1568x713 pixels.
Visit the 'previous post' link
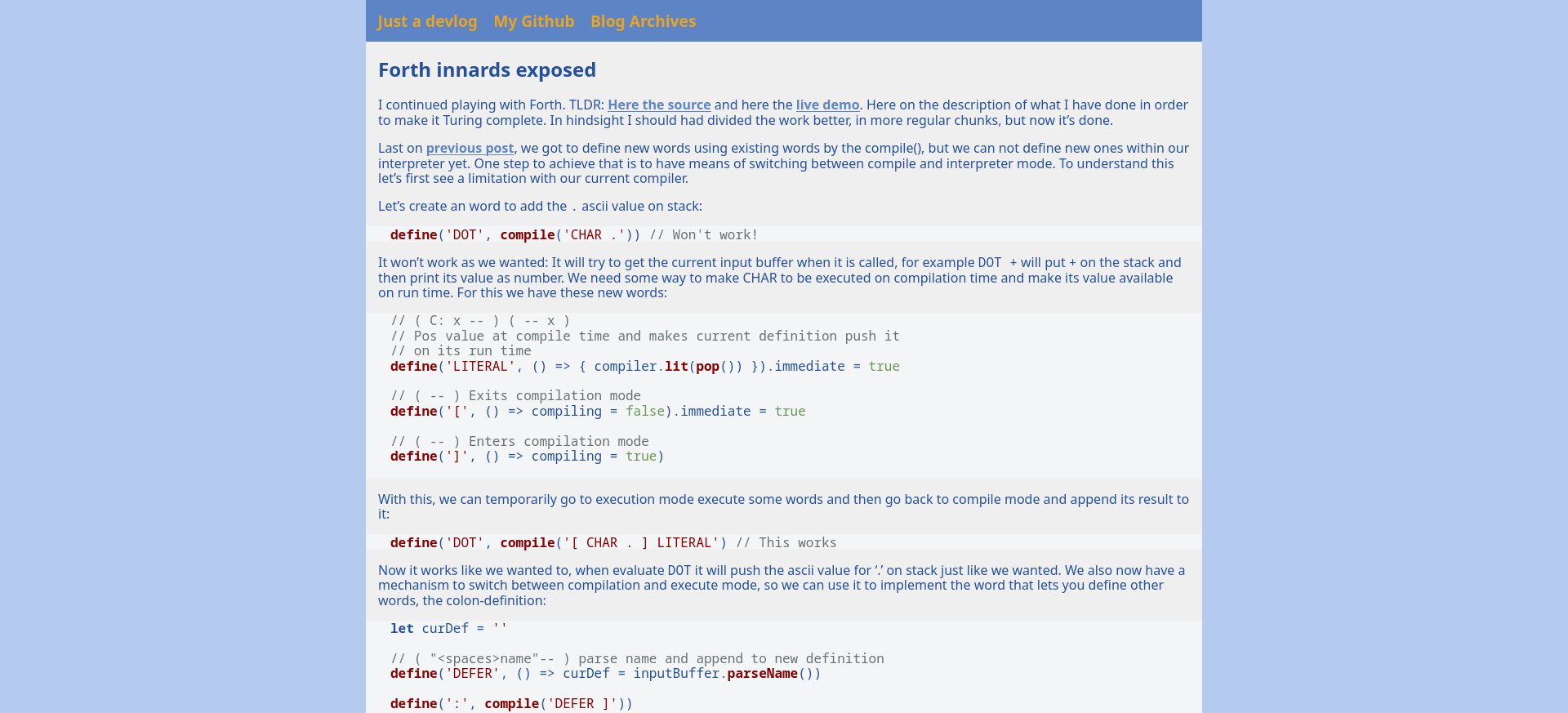pos(470,149)
